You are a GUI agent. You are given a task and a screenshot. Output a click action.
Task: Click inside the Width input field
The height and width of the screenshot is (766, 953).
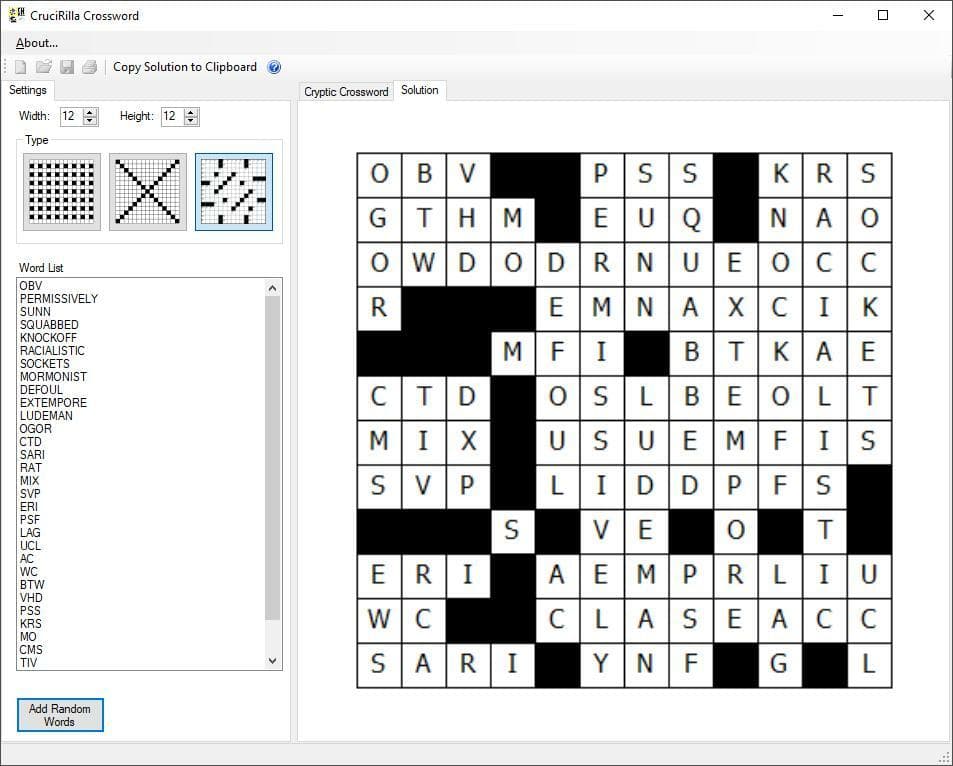71,116
